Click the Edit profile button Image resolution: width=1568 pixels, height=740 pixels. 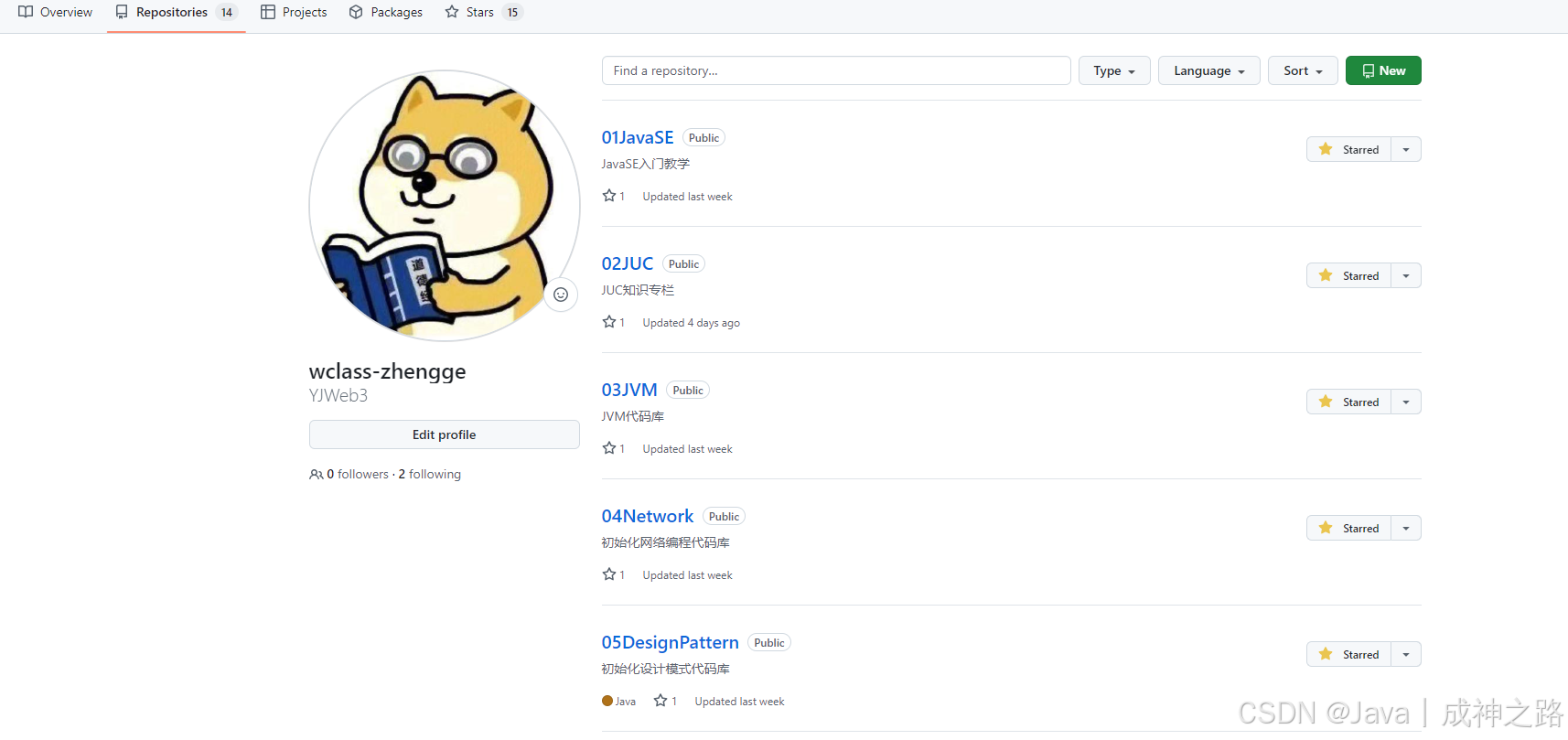(x=444, y=434)
